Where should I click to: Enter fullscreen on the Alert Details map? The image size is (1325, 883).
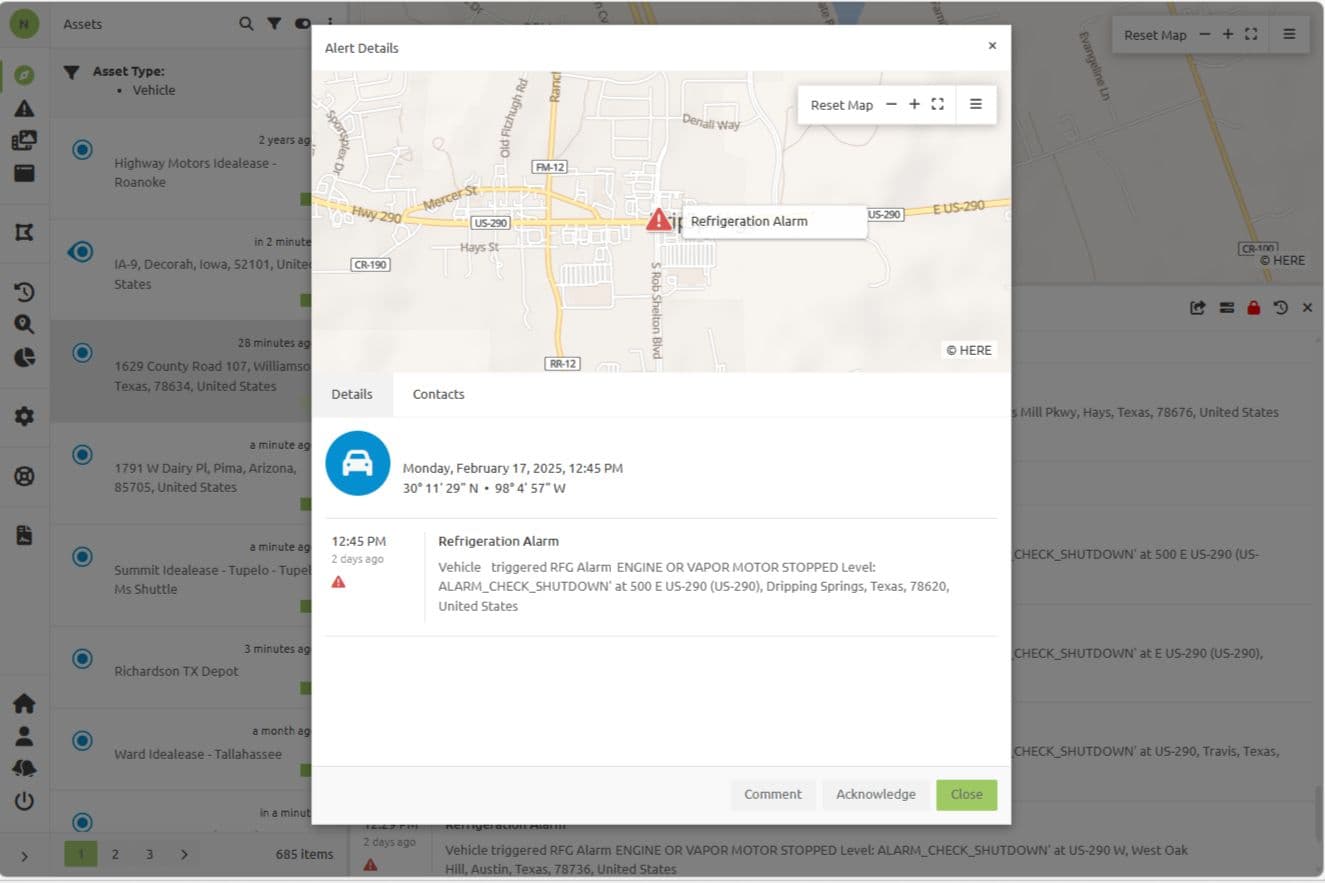tap(938, 105)
